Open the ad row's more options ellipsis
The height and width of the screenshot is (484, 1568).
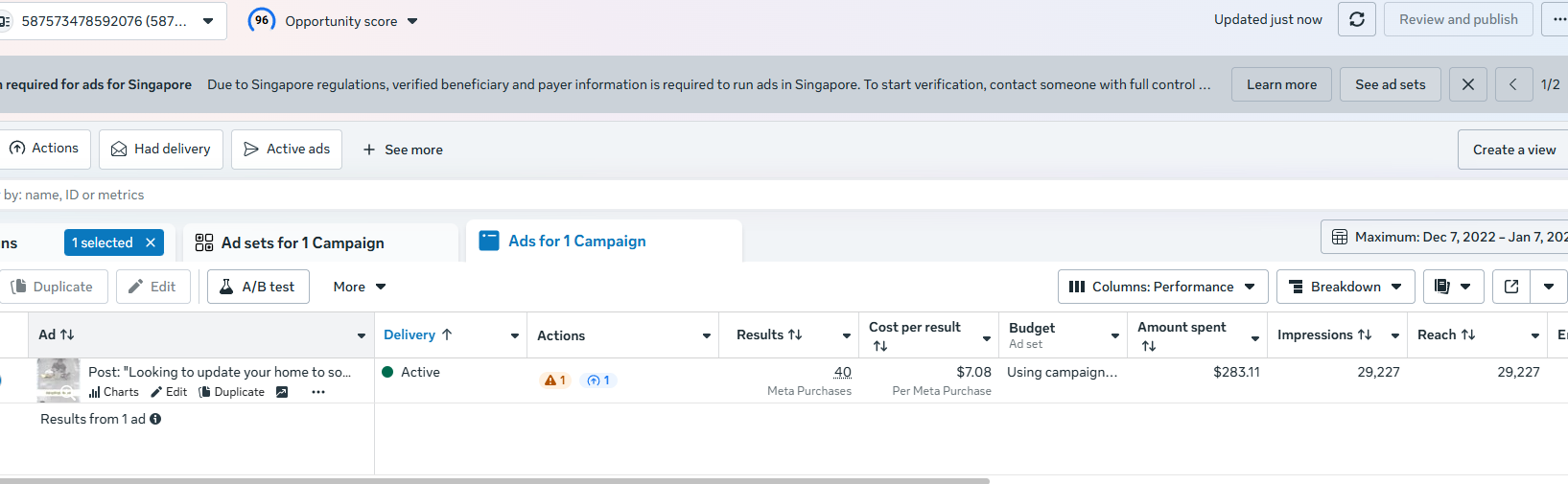coord(318,392)
